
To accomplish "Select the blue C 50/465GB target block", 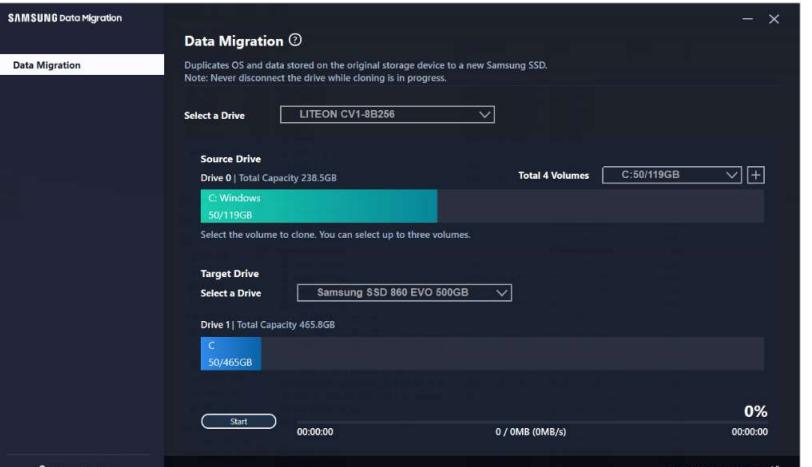I will tap(231, 354).
